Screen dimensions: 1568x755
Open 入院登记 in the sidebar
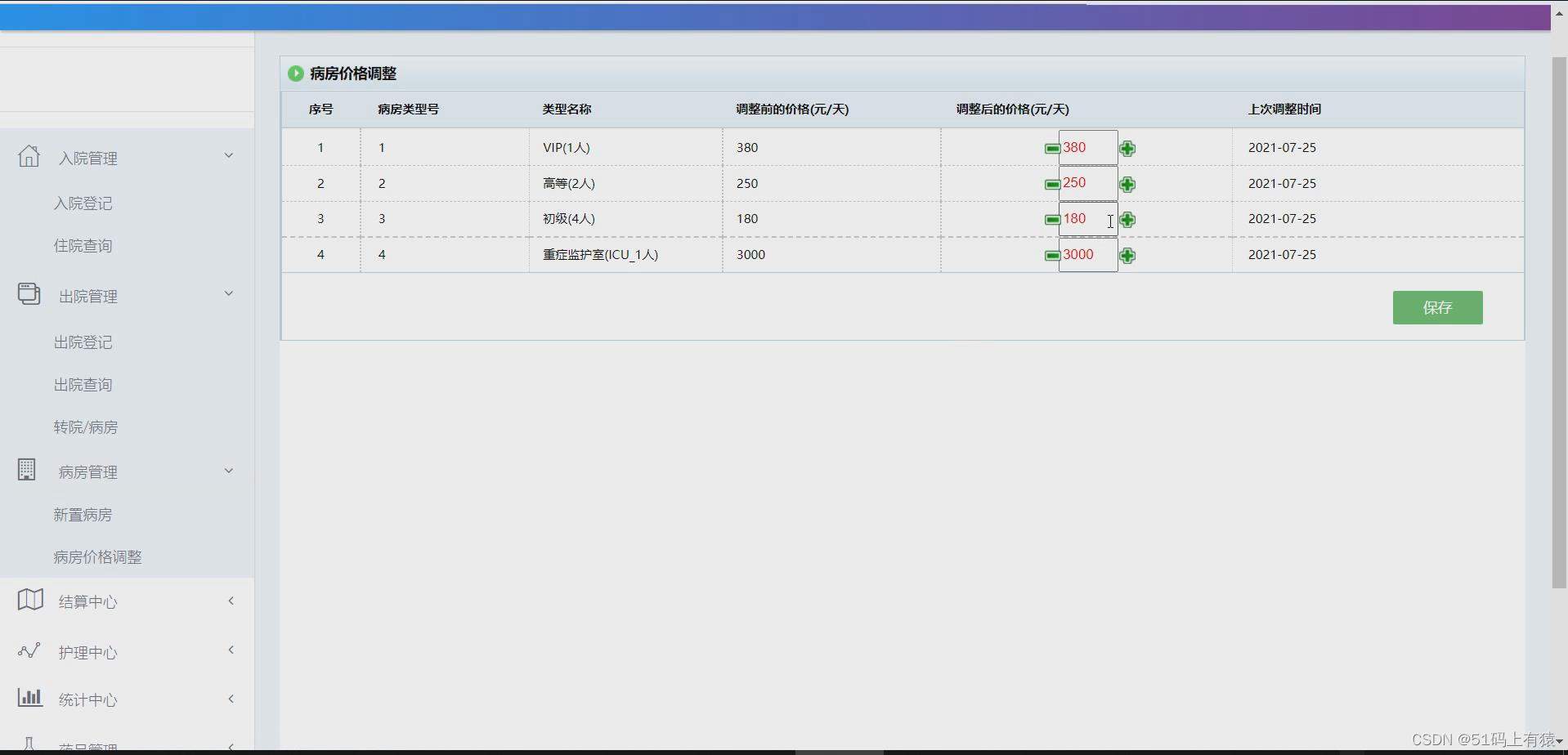tap(83, 203)
